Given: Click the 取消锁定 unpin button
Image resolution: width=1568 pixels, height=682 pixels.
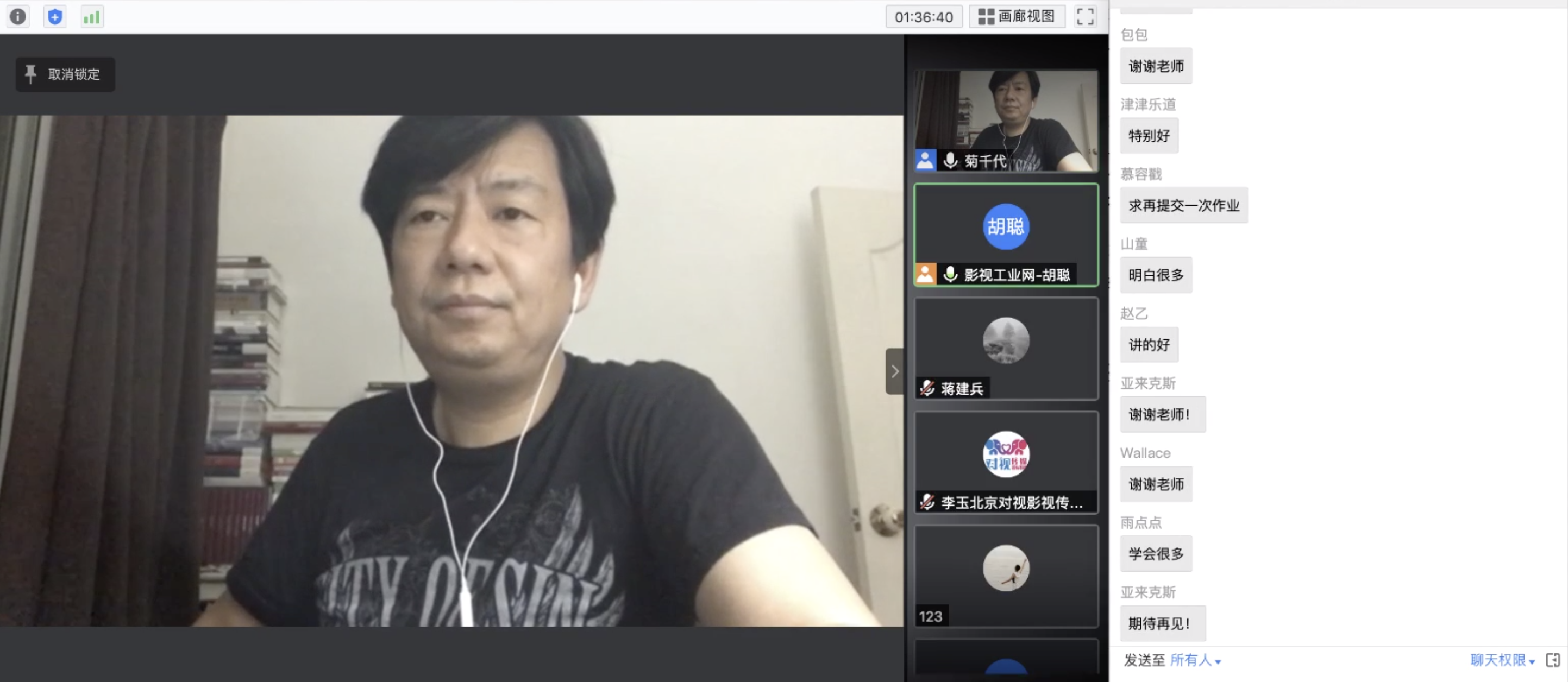Looking at the screenshot, I should (65, 74).
